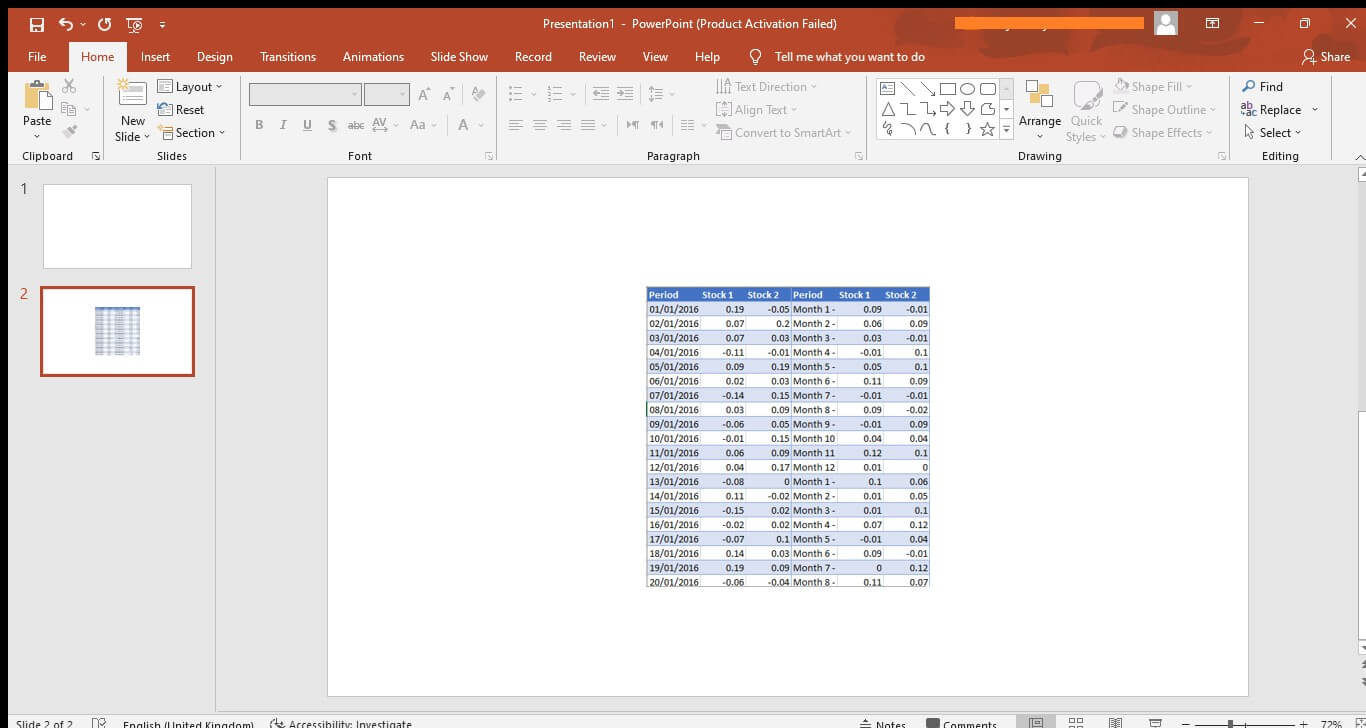Toggle text Shadow effect
The image size is (1366, 728).
click(x=331, y=125)
